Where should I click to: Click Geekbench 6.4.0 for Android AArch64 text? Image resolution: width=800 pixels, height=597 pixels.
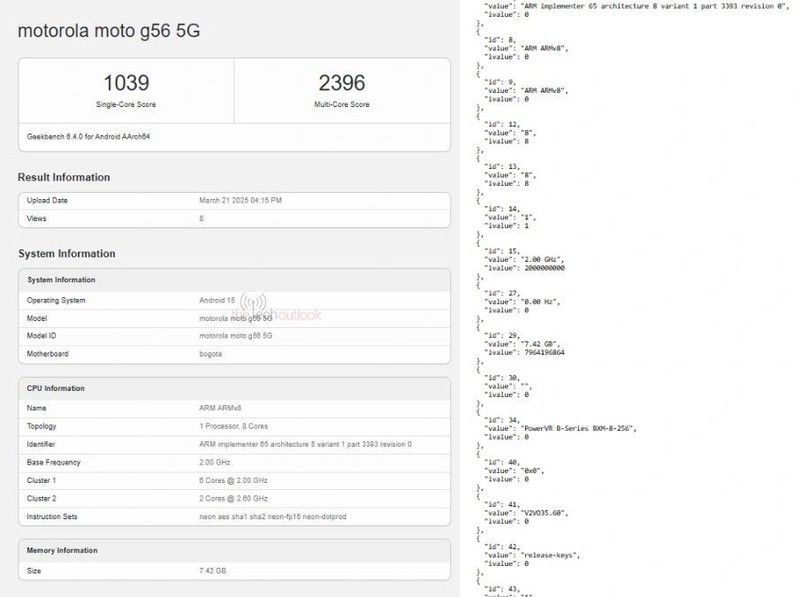coord(88,136)
